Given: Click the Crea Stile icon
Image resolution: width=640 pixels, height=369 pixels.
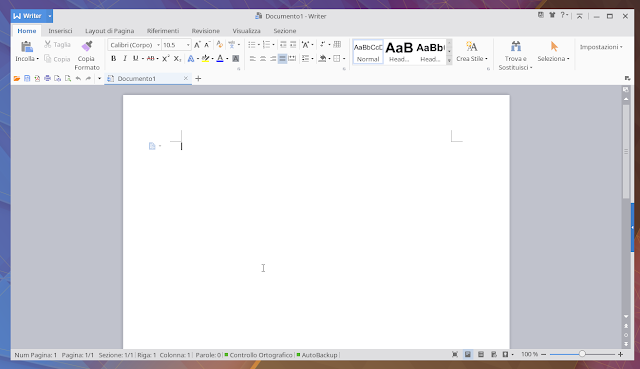Looking at the screenshot, I should point(471,47).
